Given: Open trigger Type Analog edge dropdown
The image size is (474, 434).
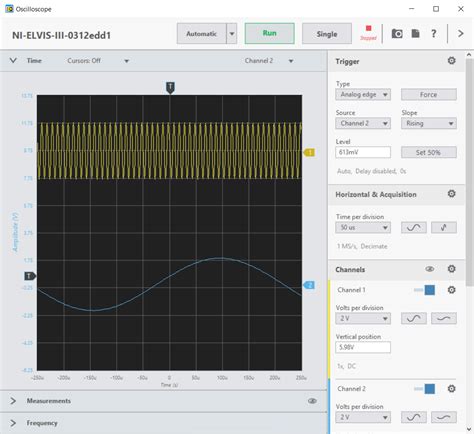Looking at the screenshot, I should click(x=363, y=95).
